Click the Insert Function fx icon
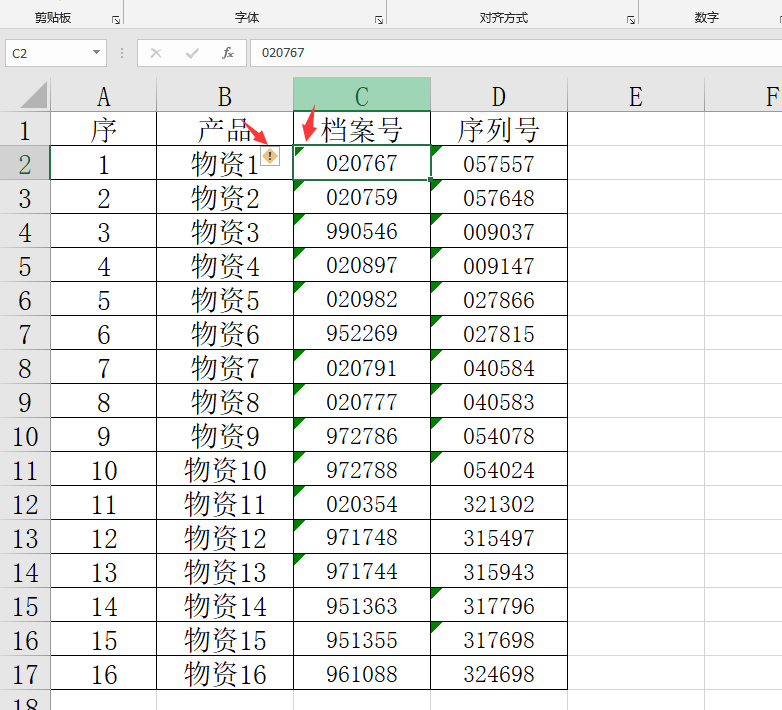The height and width of the screenshot is (710, 782). [227, 53]
